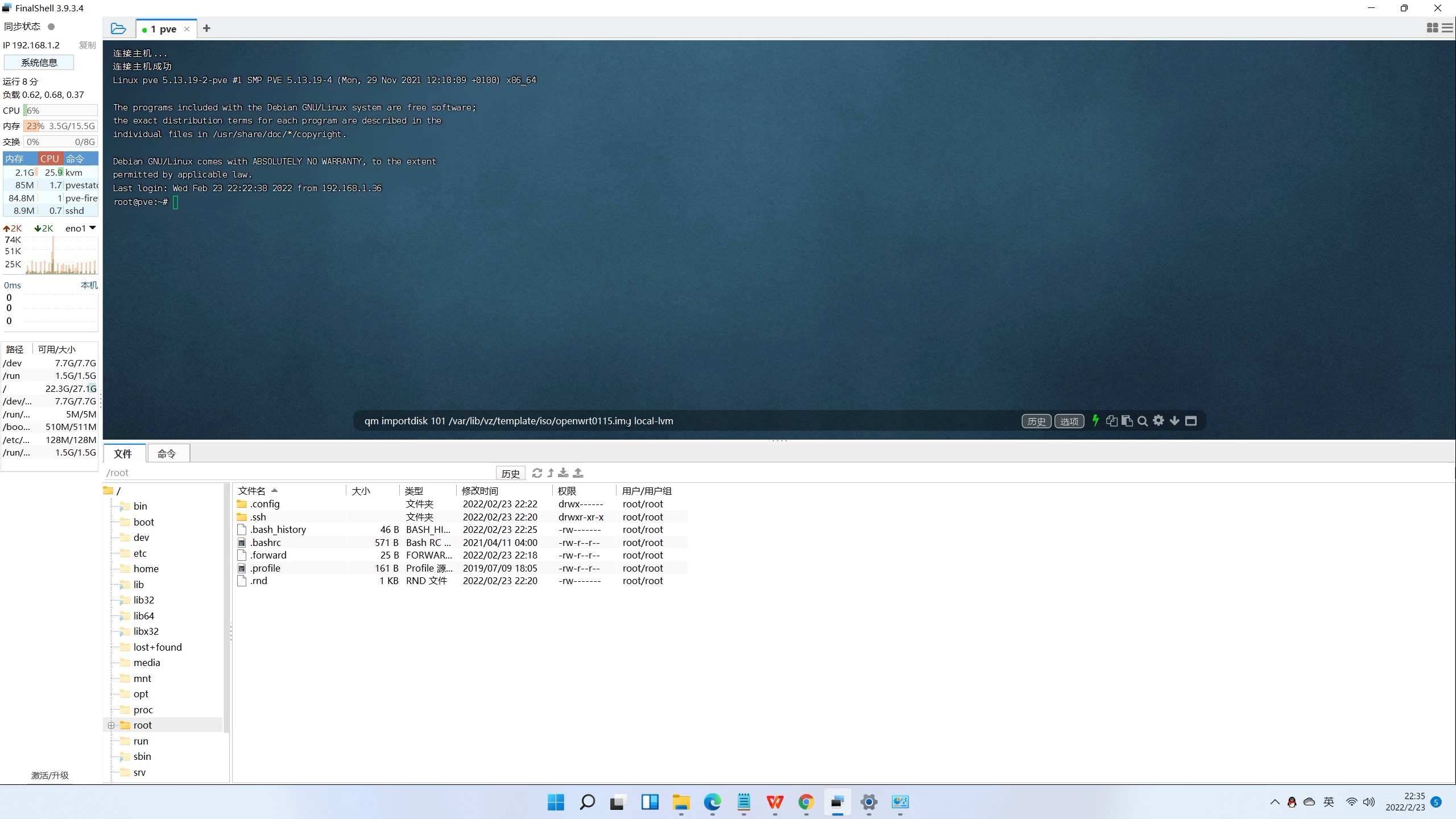
Task: Click the 系统信息 button
Action: click(x=39, y=63)
